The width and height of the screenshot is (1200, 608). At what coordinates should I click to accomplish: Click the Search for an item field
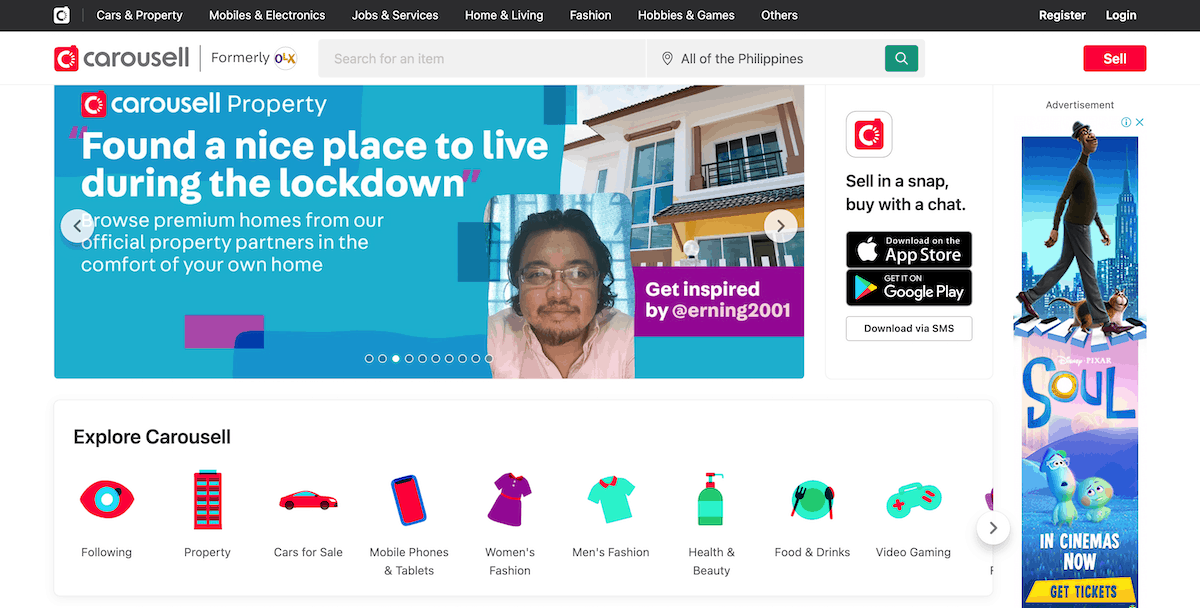(483, 59)
